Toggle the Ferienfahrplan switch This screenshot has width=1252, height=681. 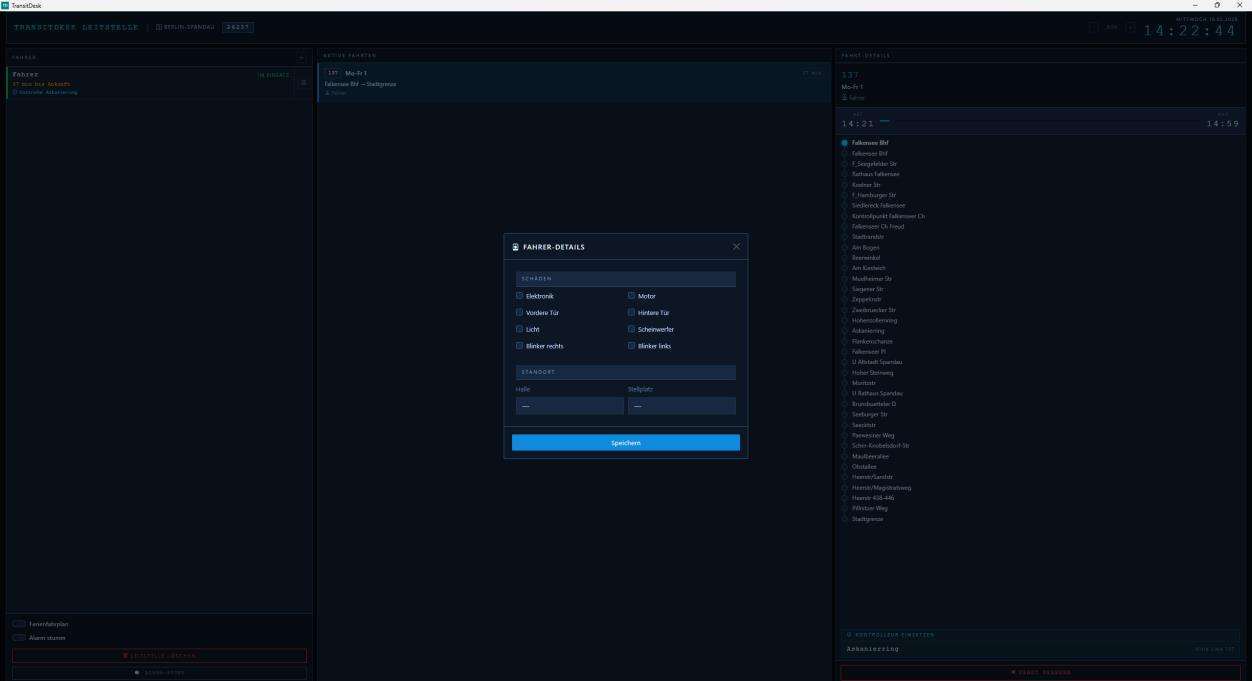pyautogui.click(x=19, y=624)
